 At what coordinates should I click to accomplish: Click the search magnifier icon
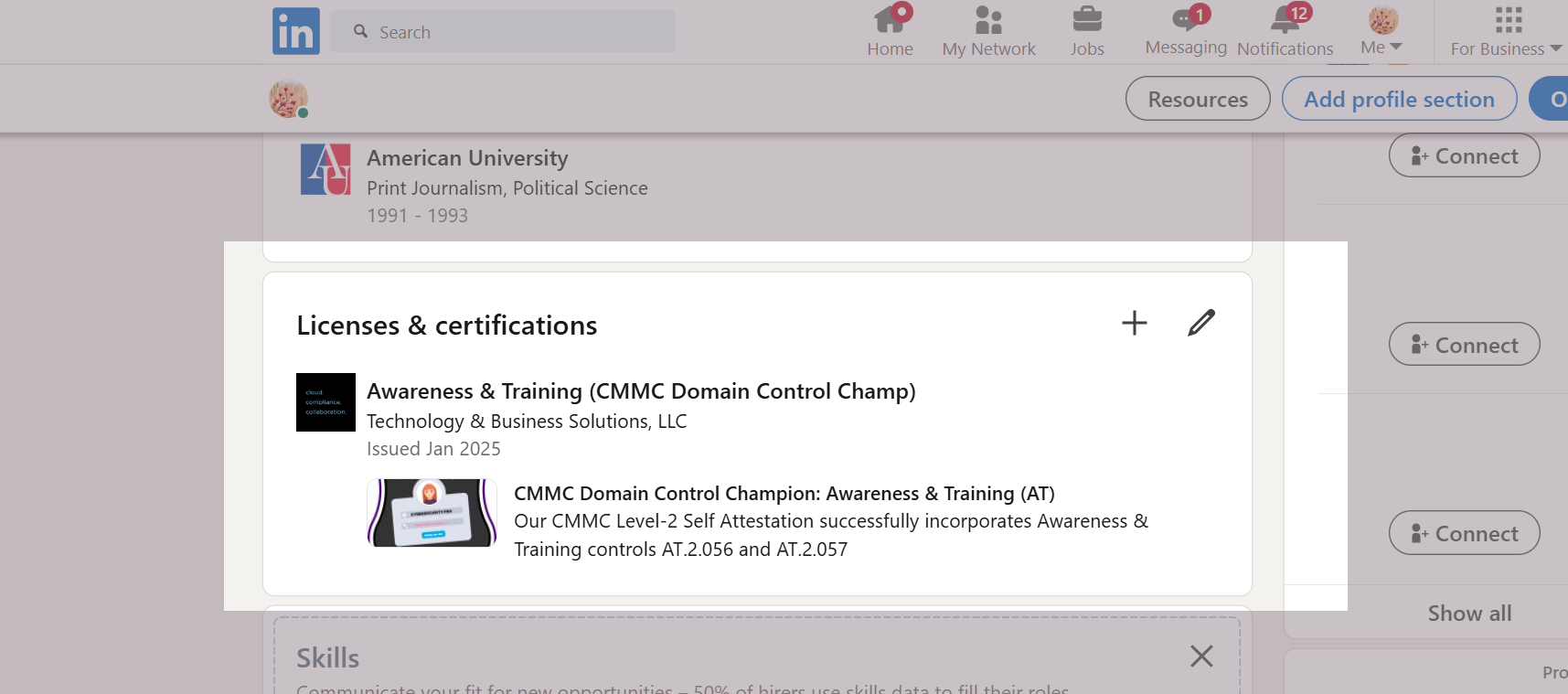click(x=361, y=32)
